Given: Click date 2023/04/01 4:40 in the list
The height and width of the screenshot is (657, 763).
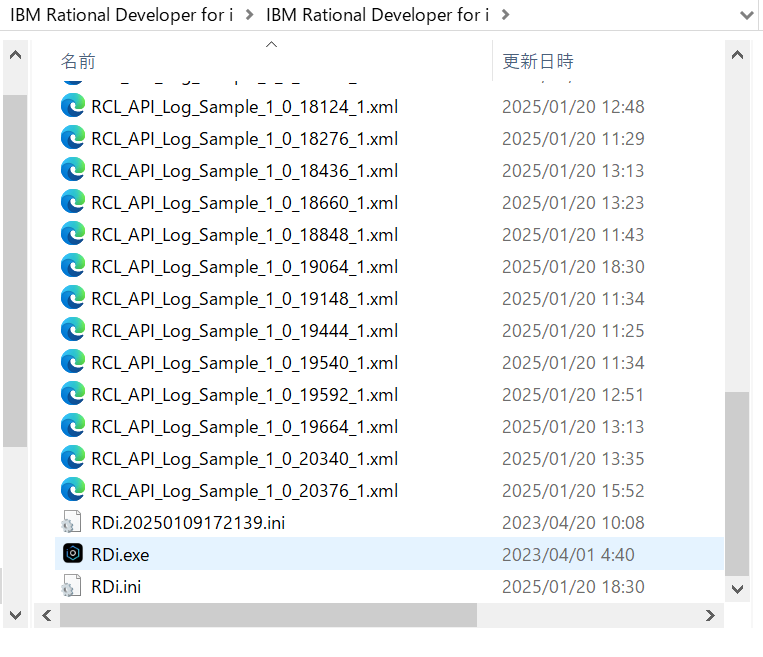Looking at the screenshot, I should 568,554.
